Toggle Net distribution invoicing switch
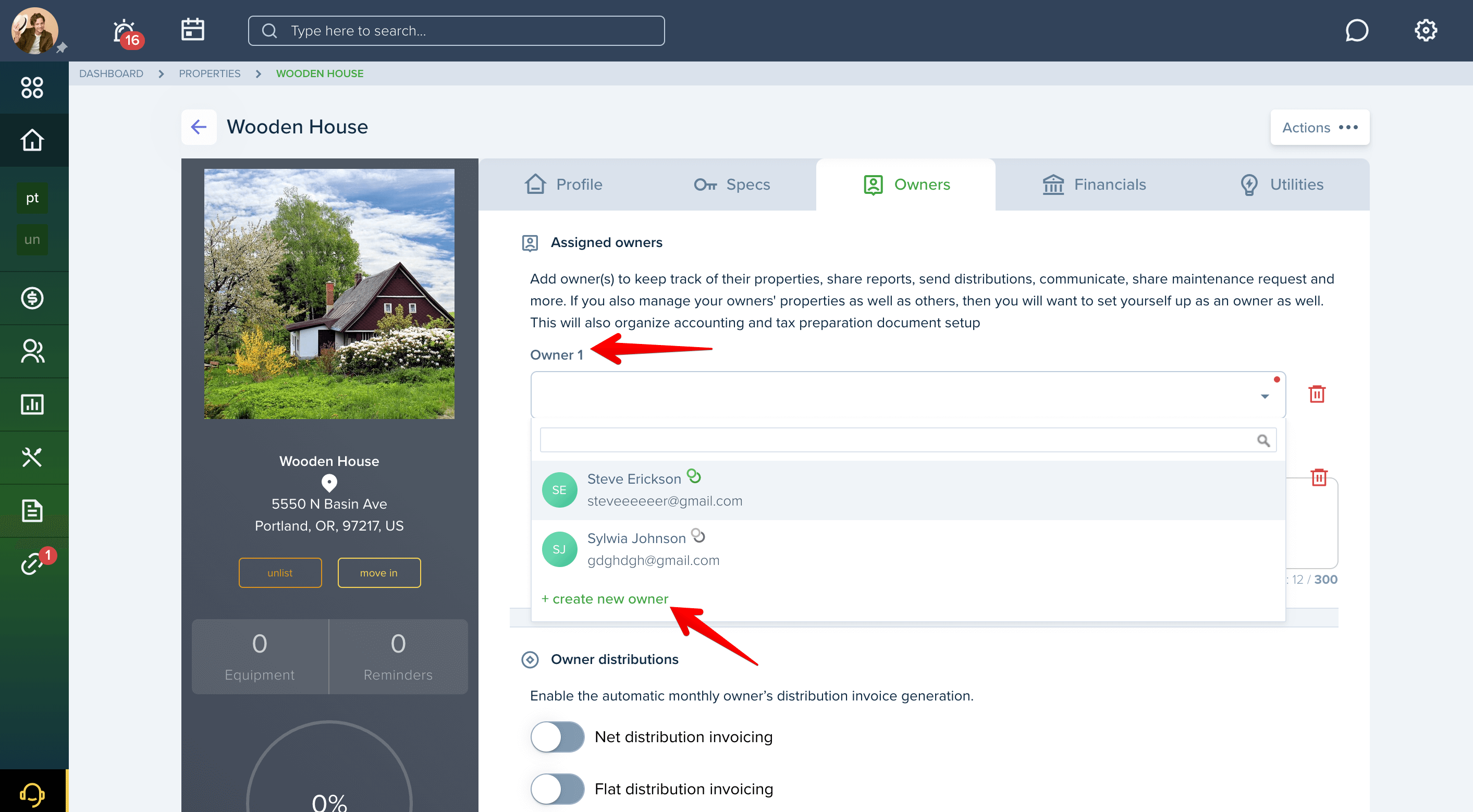1473x812 pixels. coord(557,737)
